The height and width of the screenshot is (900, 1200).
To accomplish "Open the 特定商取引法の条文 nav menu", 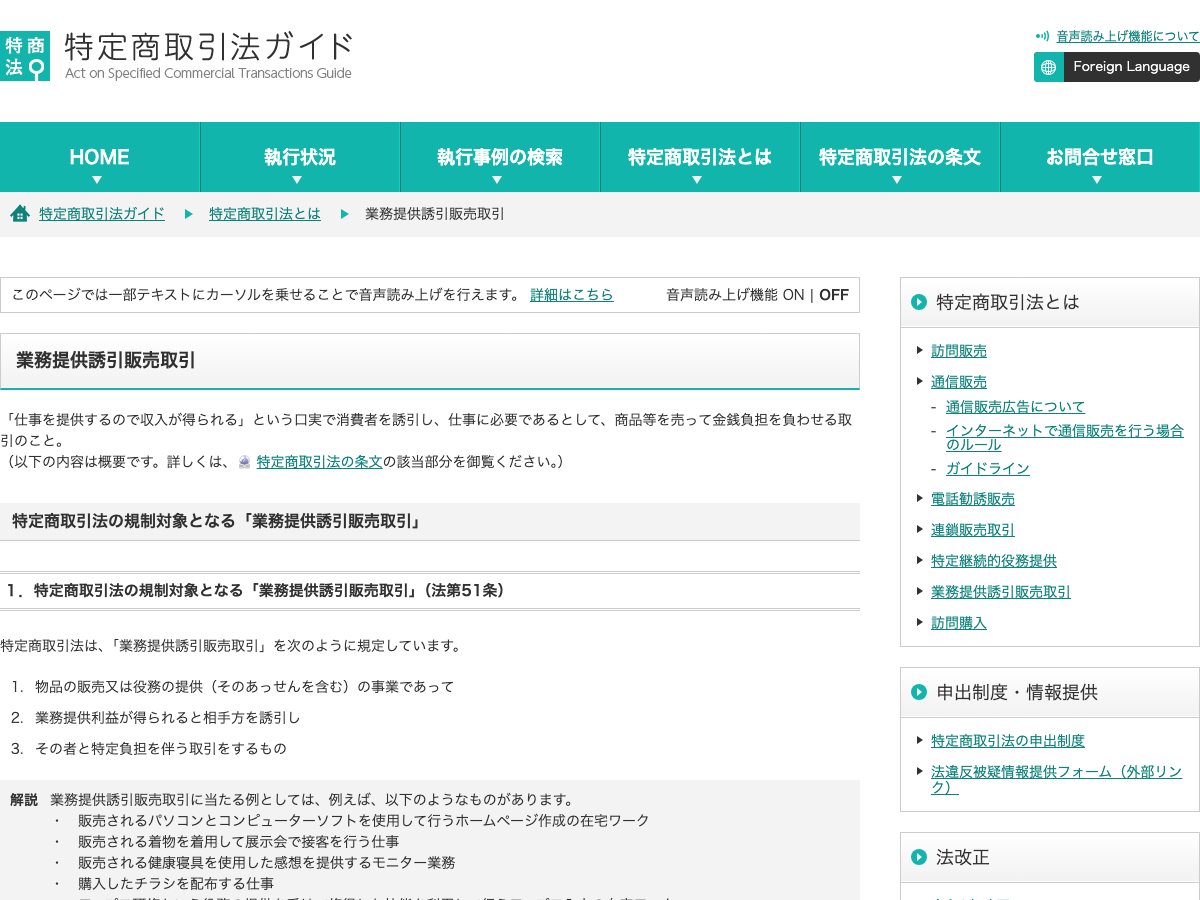I will tap(900, 157).
